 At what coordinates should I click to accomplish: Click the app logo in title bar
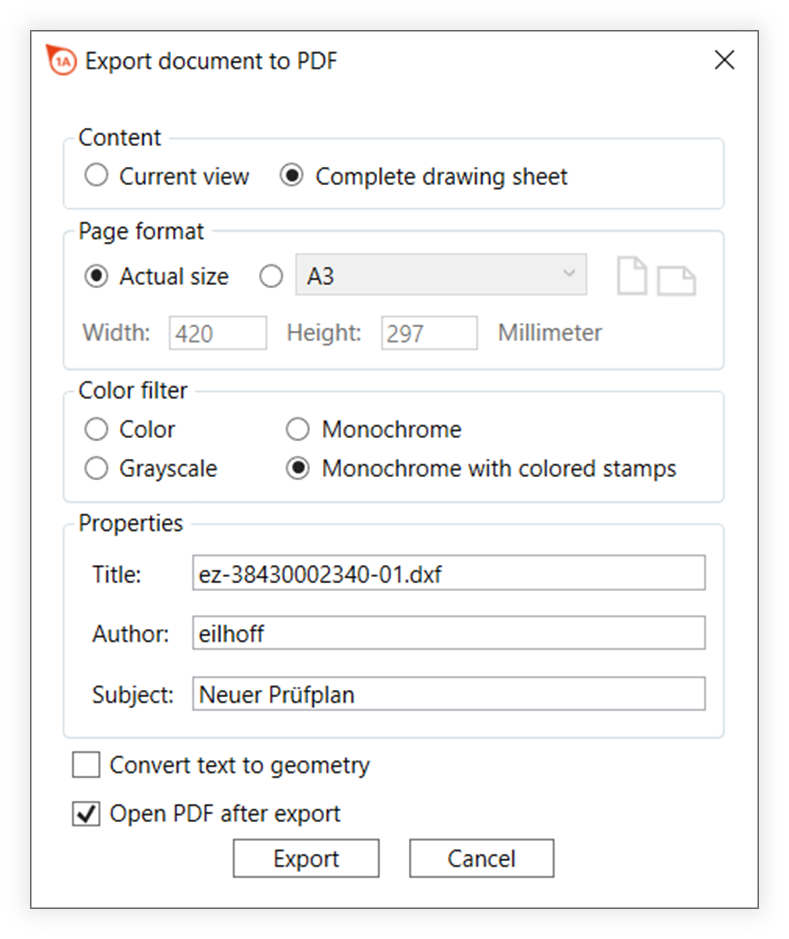tap(62, 61)
